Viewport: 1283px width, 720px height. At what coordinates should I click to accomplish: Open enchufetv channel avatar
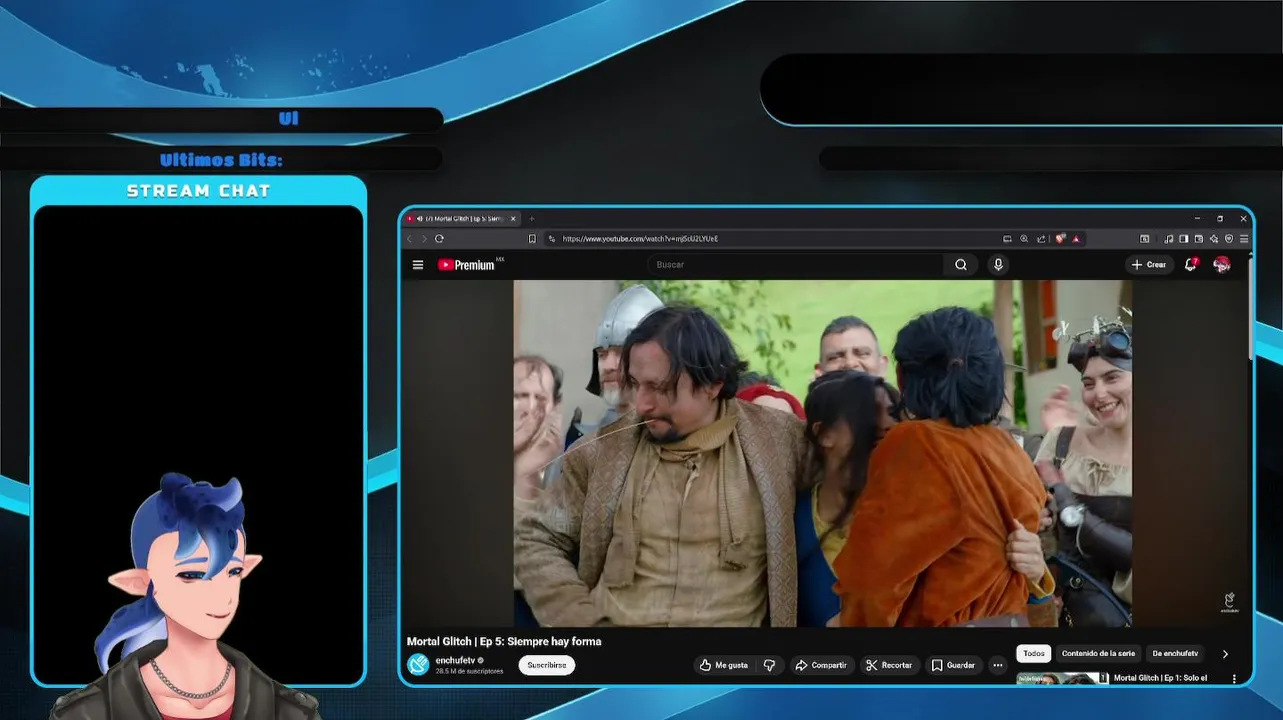(418, 665)
